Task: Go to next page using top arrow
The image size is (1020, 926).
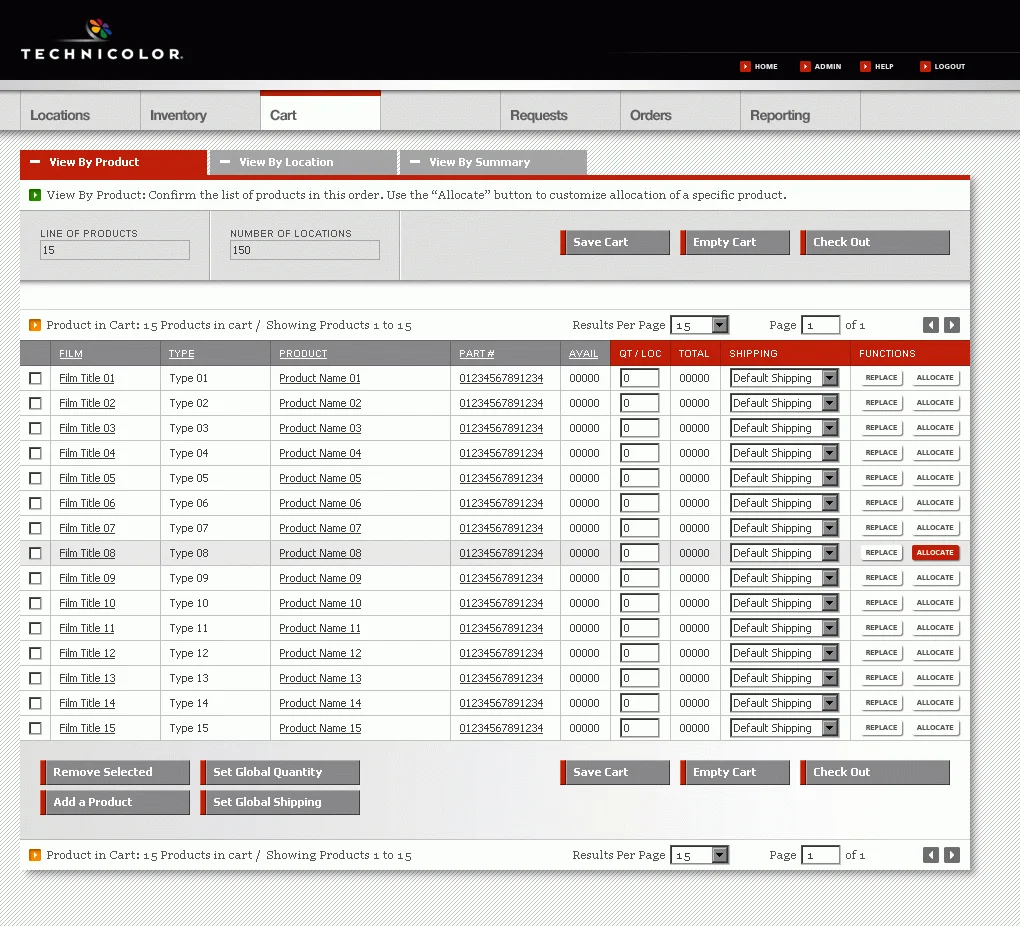Action: coord(952,325)
